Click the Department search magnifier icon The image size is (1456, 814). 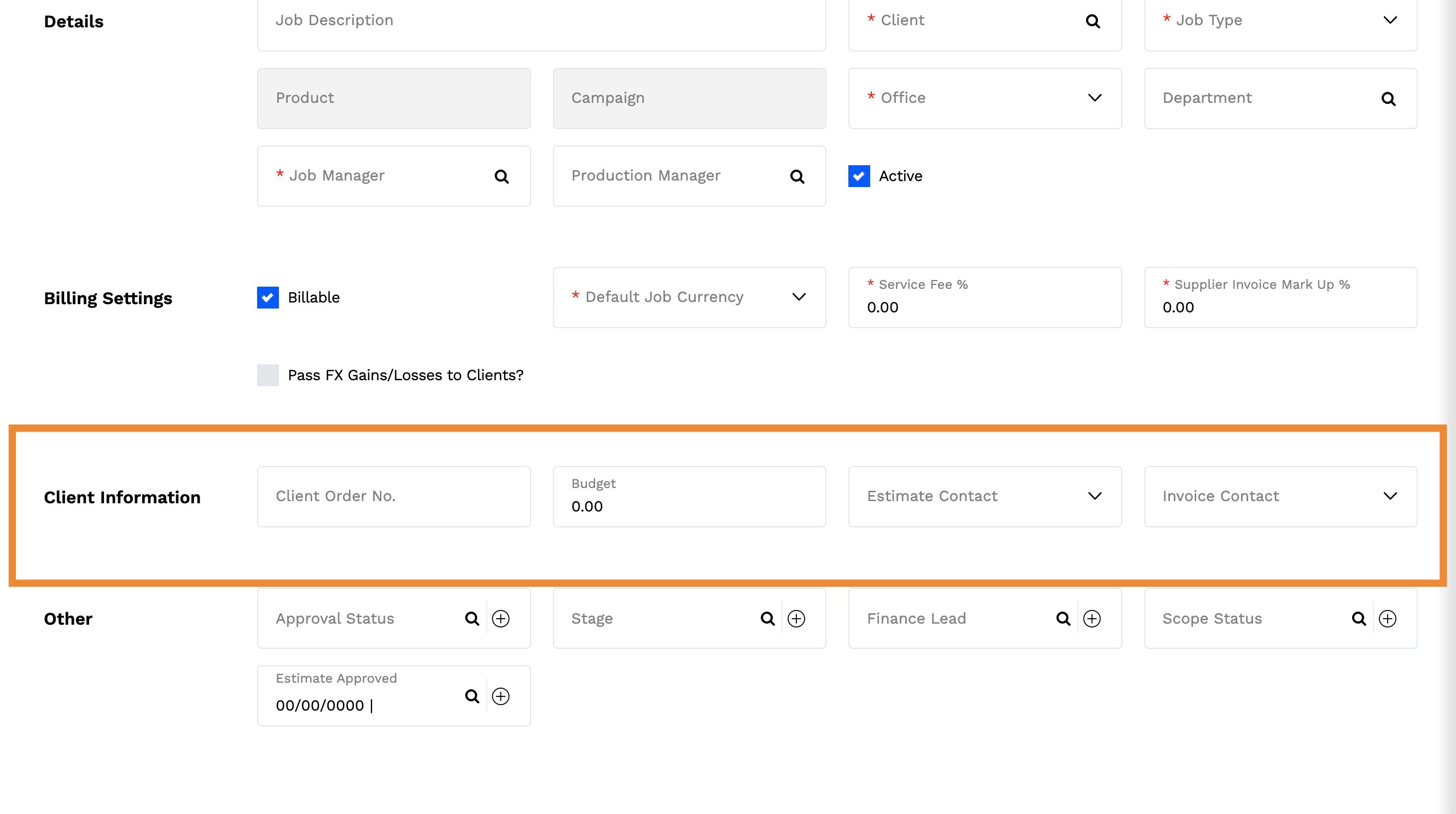(1388, 99)
